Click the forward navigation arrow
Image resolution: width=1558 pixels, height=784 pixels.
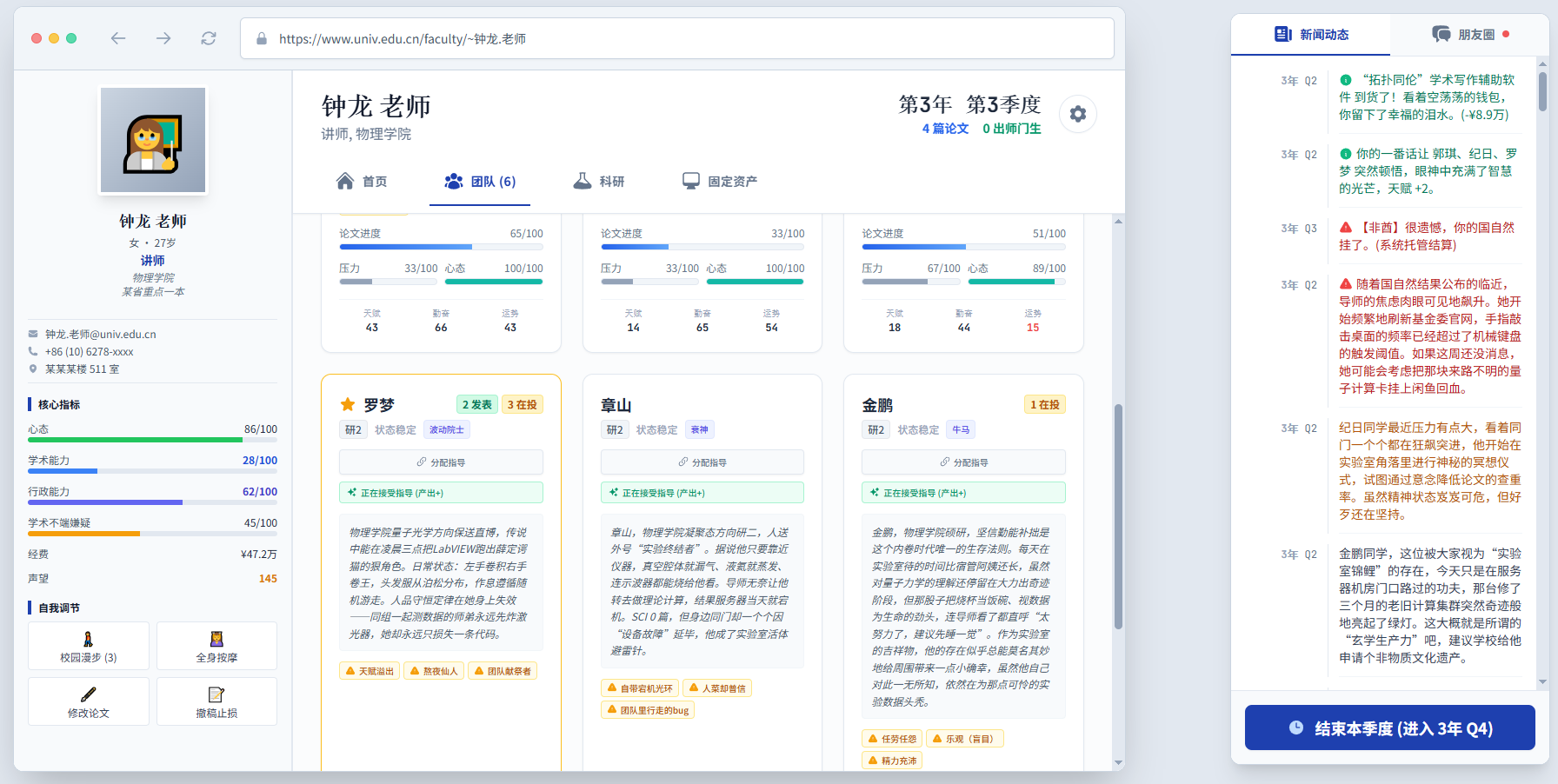[163, 38]
